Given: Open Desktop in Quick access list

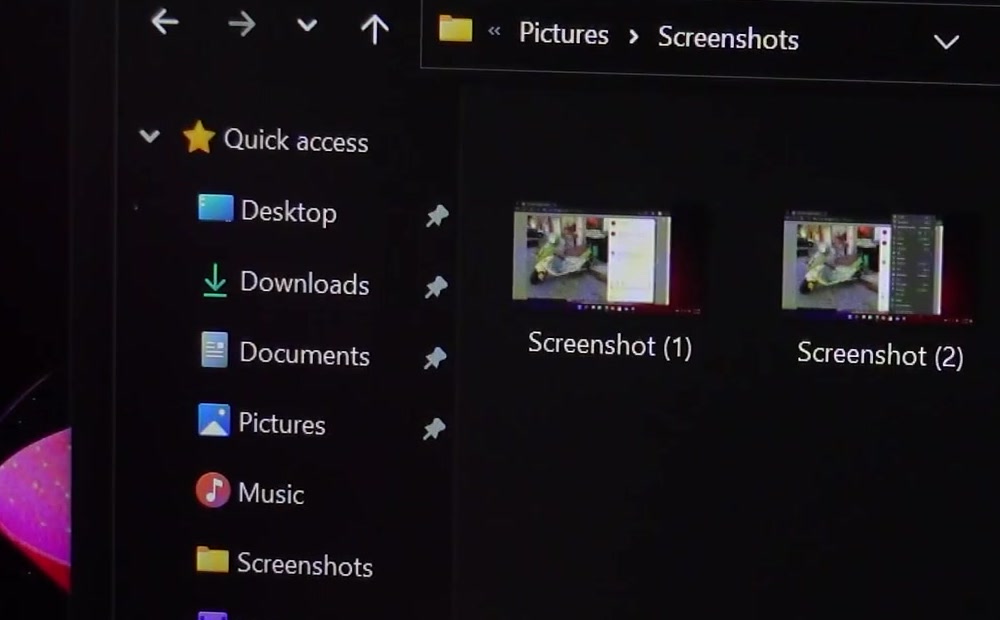Looking at the screenshot, I should 289,212.
